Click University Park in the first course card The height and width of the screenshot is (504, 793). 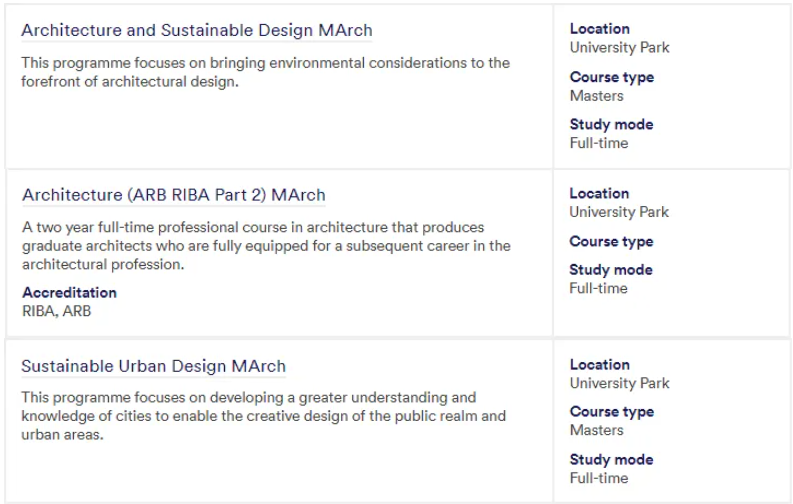(620, 48)
